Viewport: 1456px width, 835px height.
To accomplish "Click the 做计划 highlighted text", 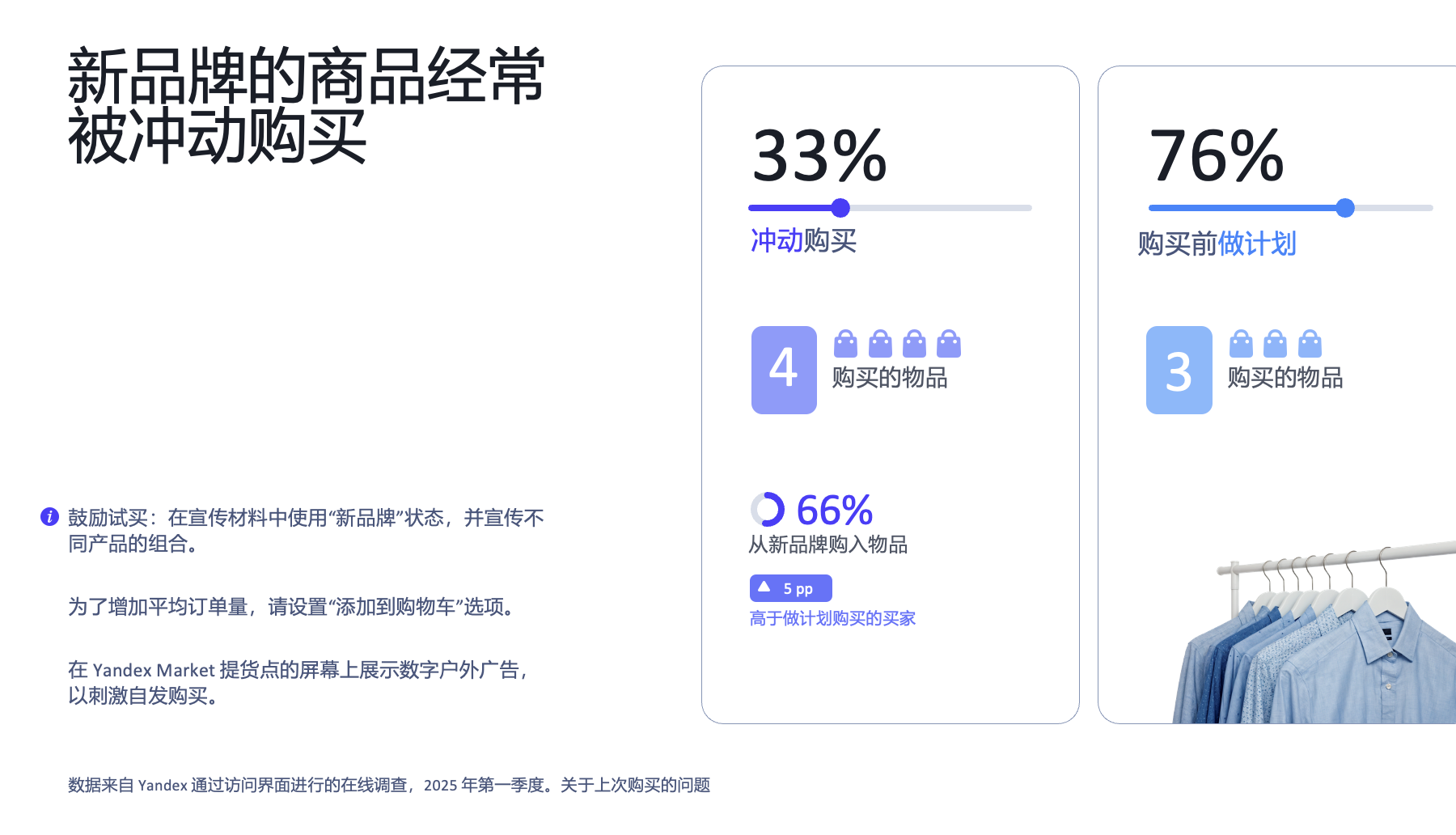I will (1257, 244).
